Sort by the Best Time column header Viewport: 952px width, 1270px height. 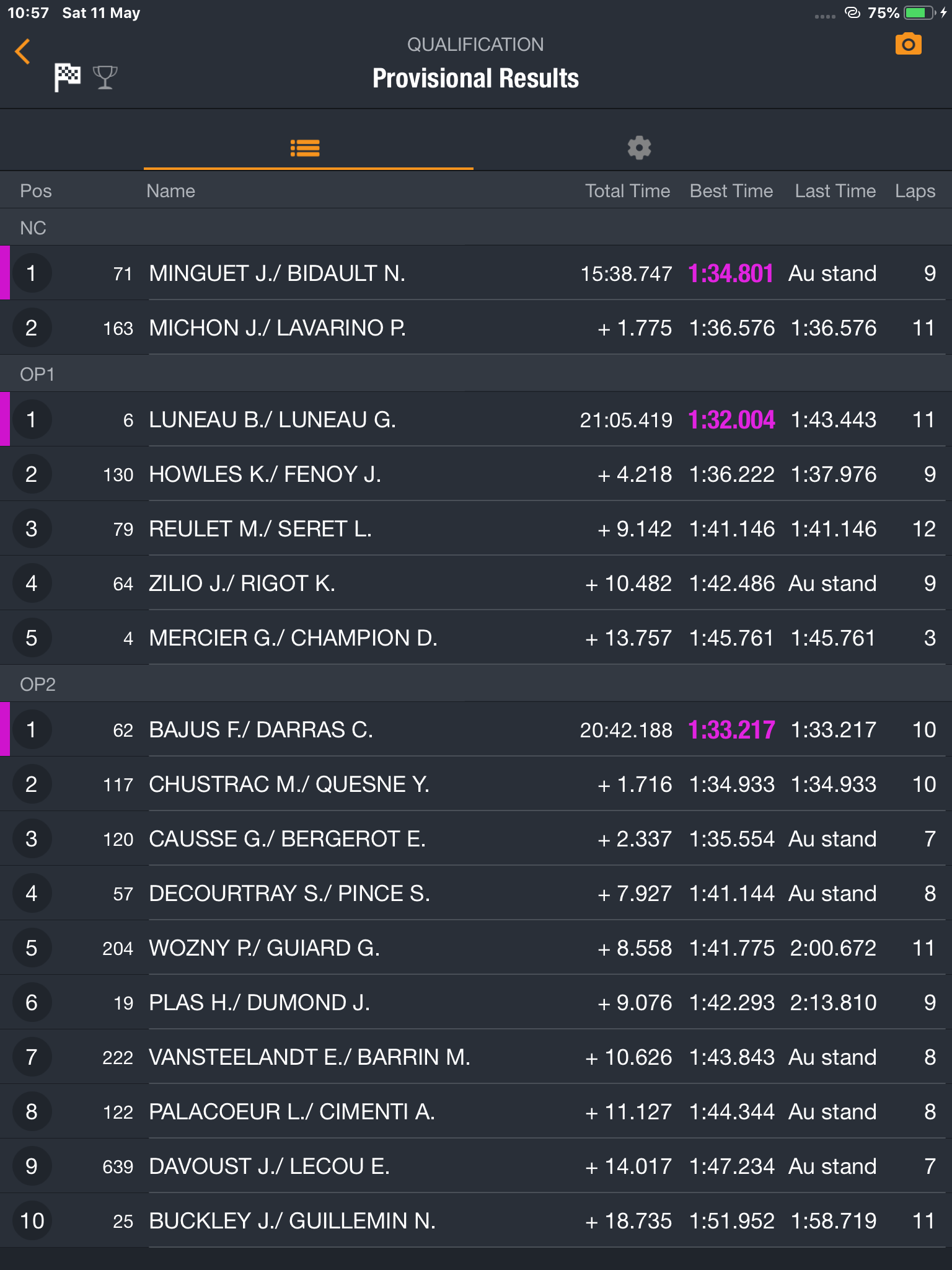731,191
